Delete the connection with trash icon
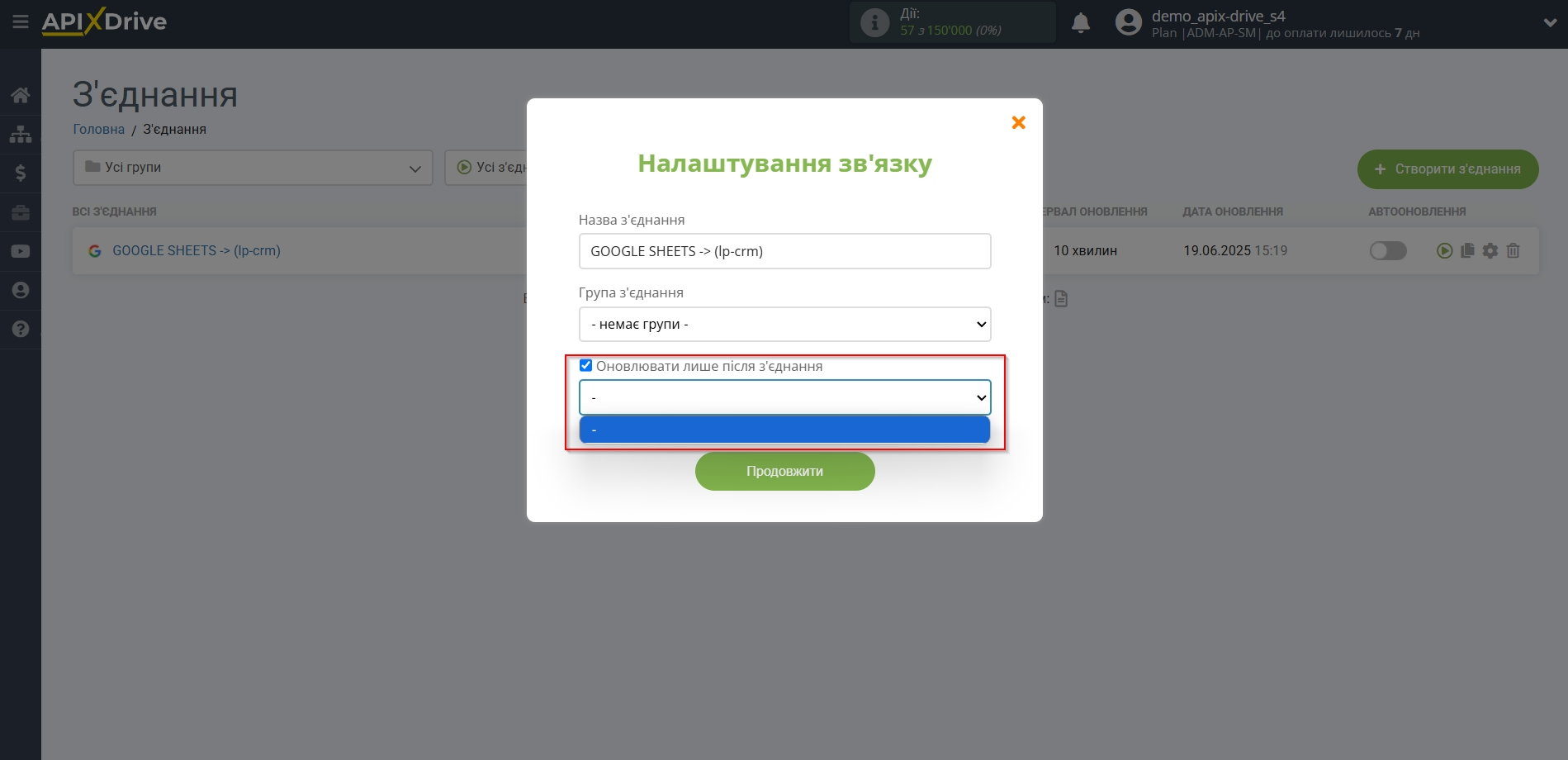The height and width of the screenshot is (760, 1568). [x=1513, y=250]
